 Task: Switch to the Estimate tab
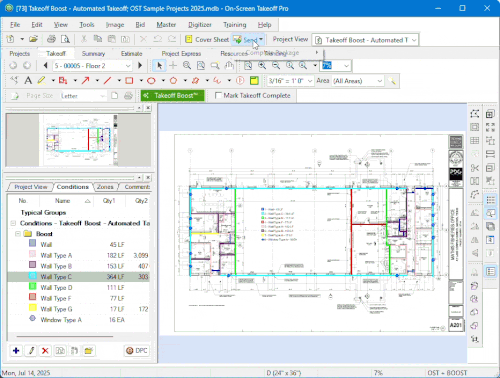131,54
